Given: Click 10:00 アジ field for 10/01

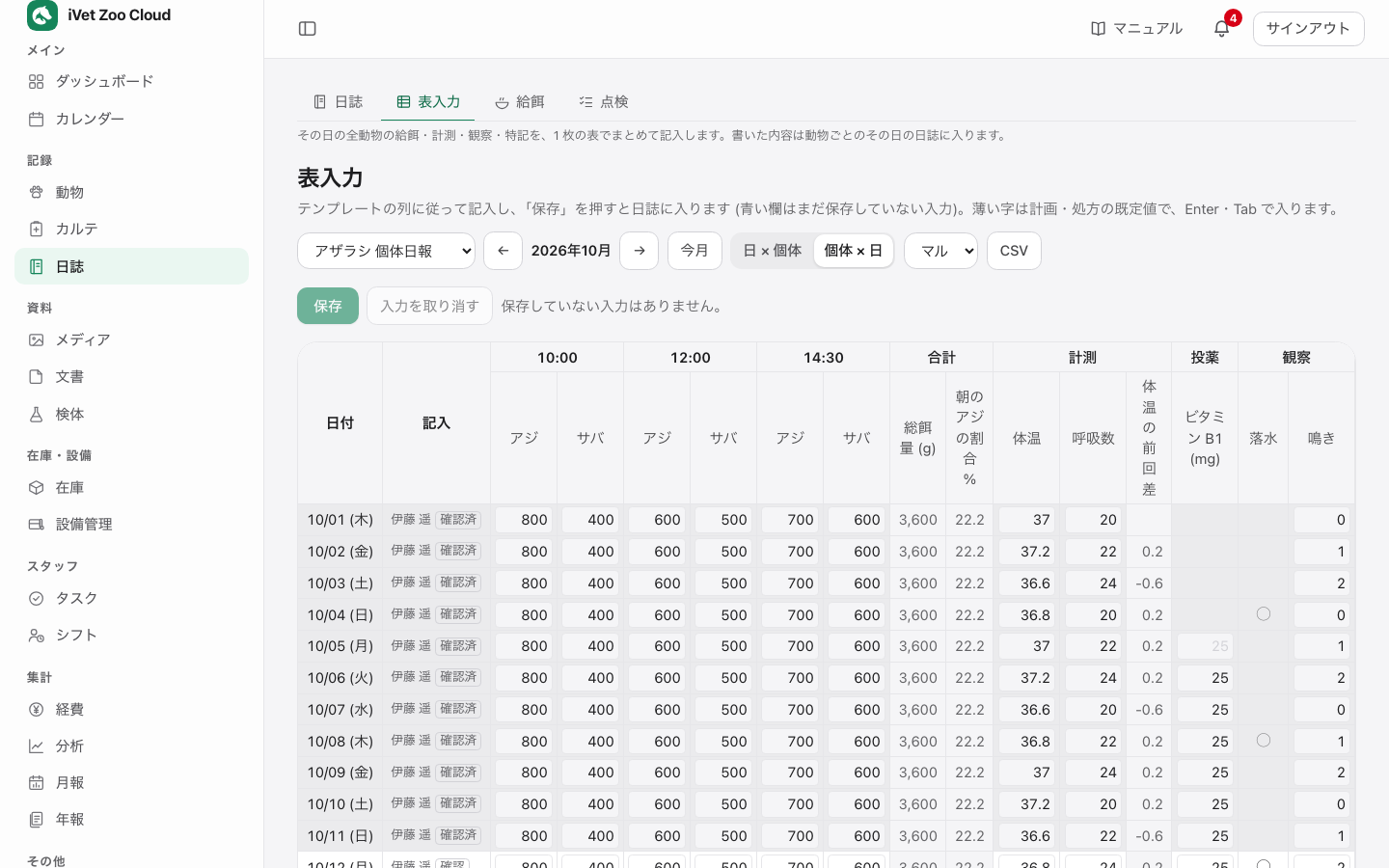Looking at the screenshot, I should click(524, 520).
